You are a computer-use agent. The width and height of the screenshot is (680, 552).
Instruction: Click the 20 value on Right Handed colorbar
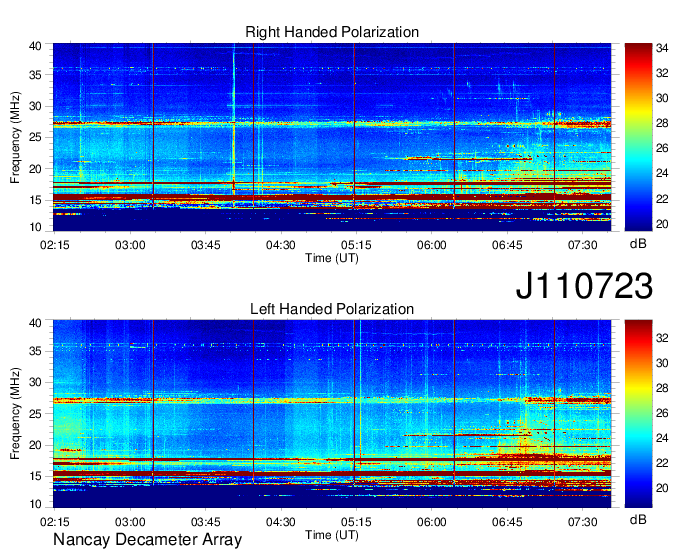662,224
